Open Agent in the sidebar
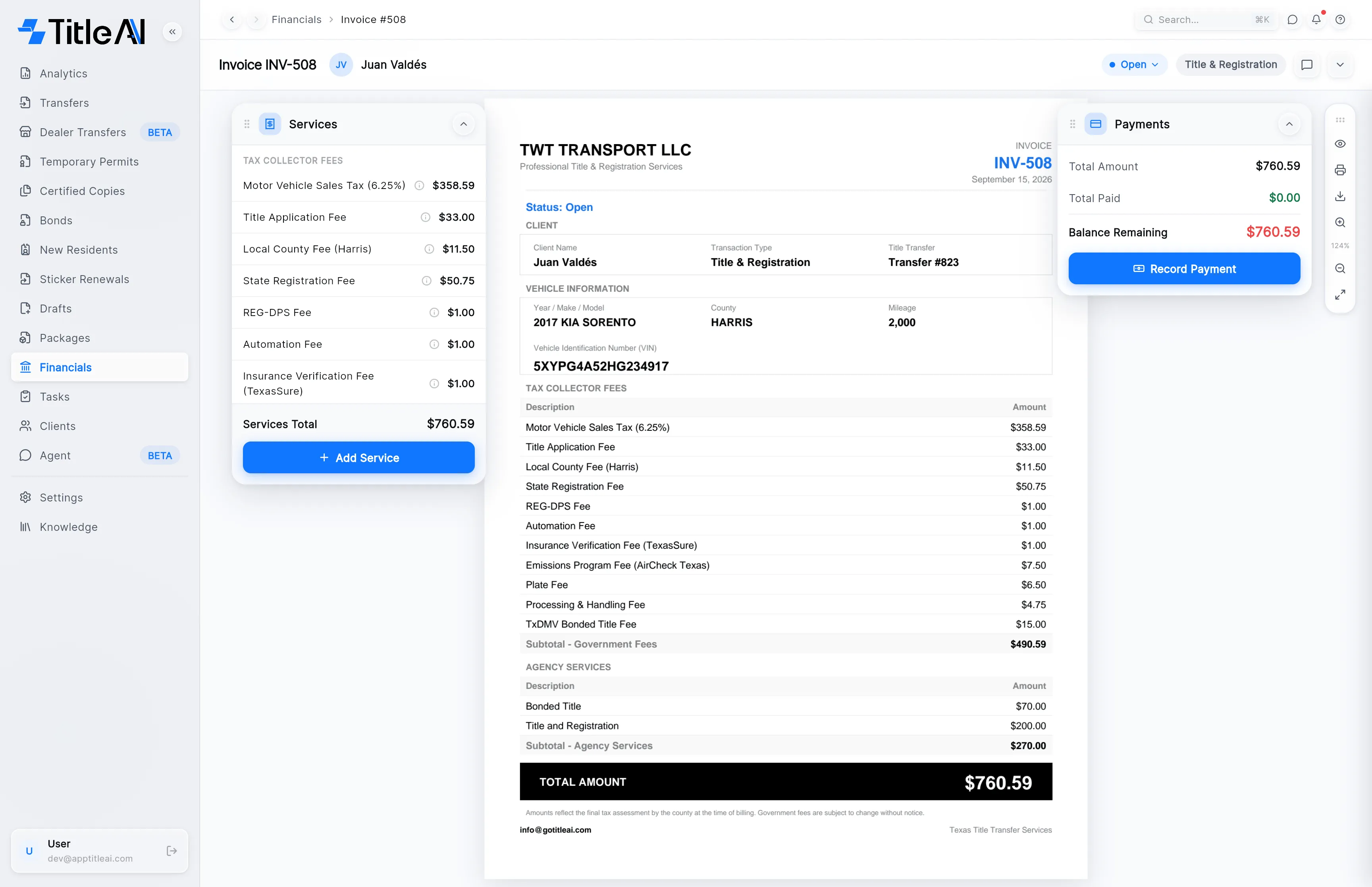 click(x=100, y=455)
